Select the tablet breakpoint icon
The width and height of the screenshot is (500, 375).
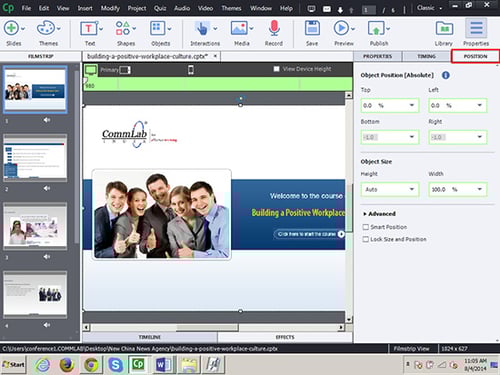[125, 70]
